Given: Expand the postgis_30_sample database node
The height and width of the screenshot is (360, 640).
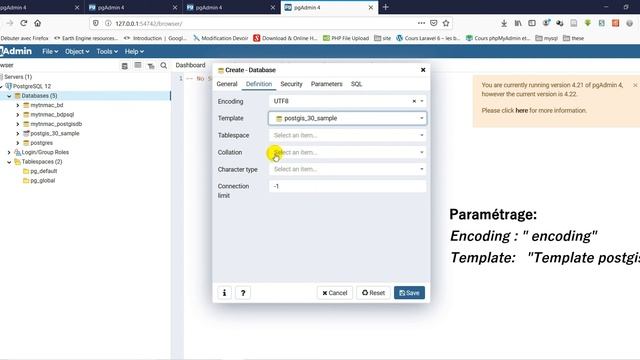Looking at the screenshot, I should point(18,133).
